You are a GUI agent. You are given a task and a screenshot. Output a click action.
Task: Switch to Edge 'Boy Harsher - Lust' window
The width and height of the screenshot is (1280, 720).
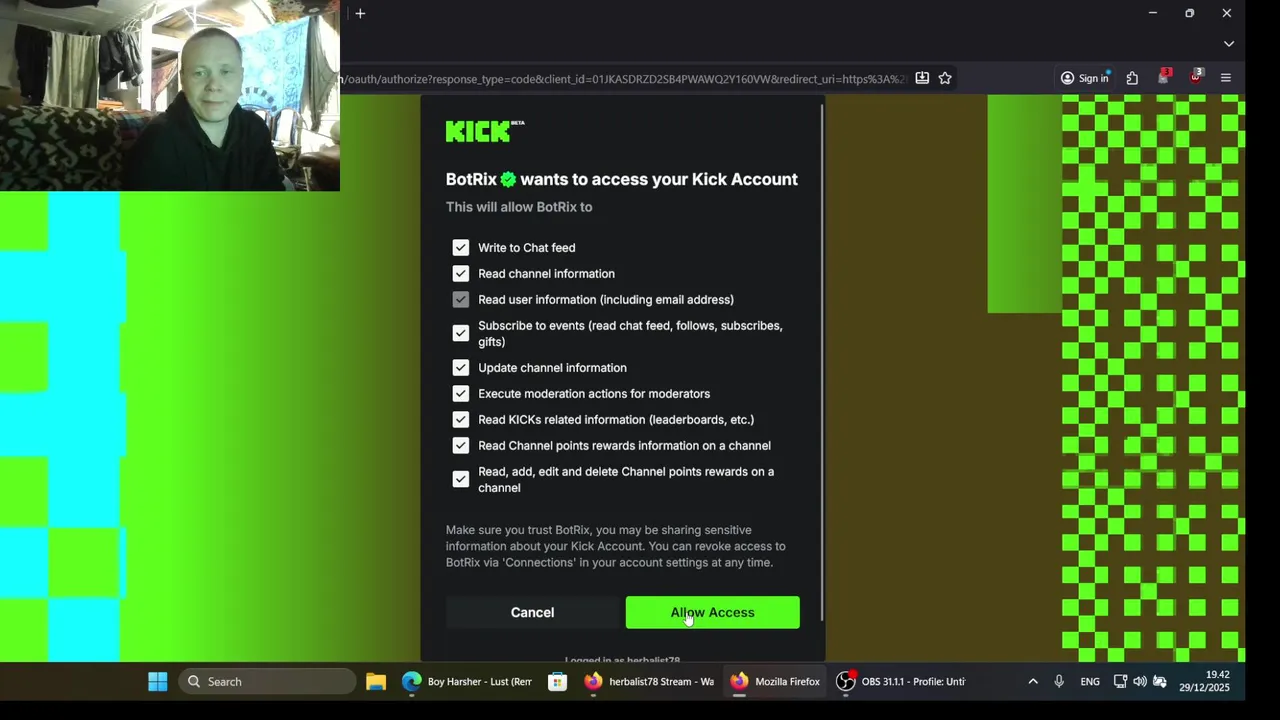[467, 681]
